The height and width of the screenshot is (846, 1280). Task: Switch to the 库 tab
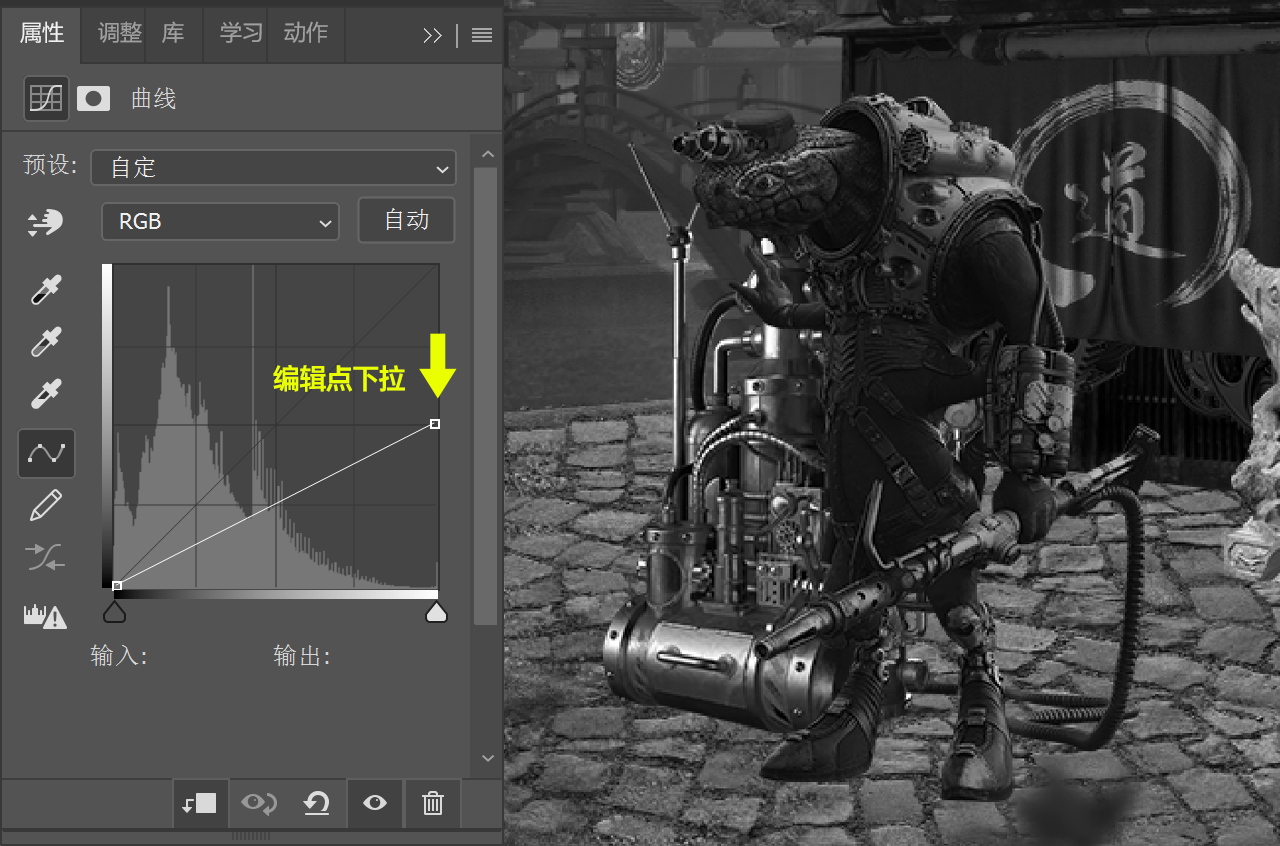tap(173, 33)
